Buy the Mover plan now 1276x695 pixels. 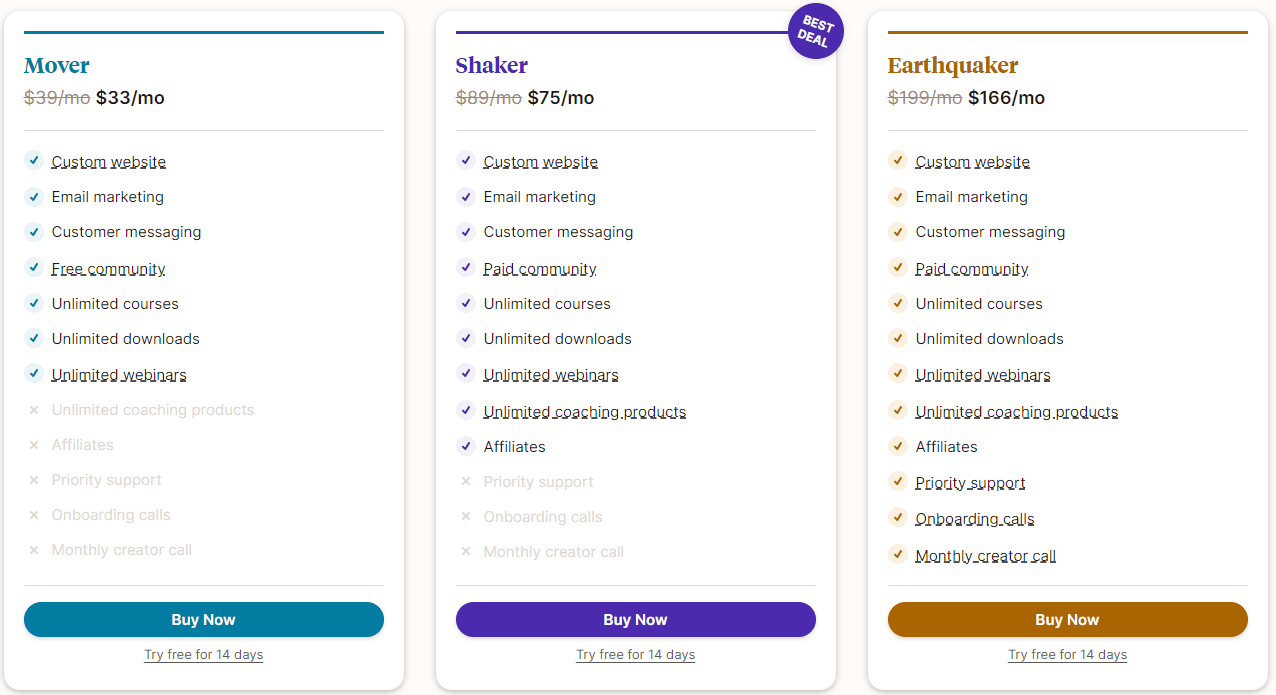pyautogui.click(x=204, y=620)
